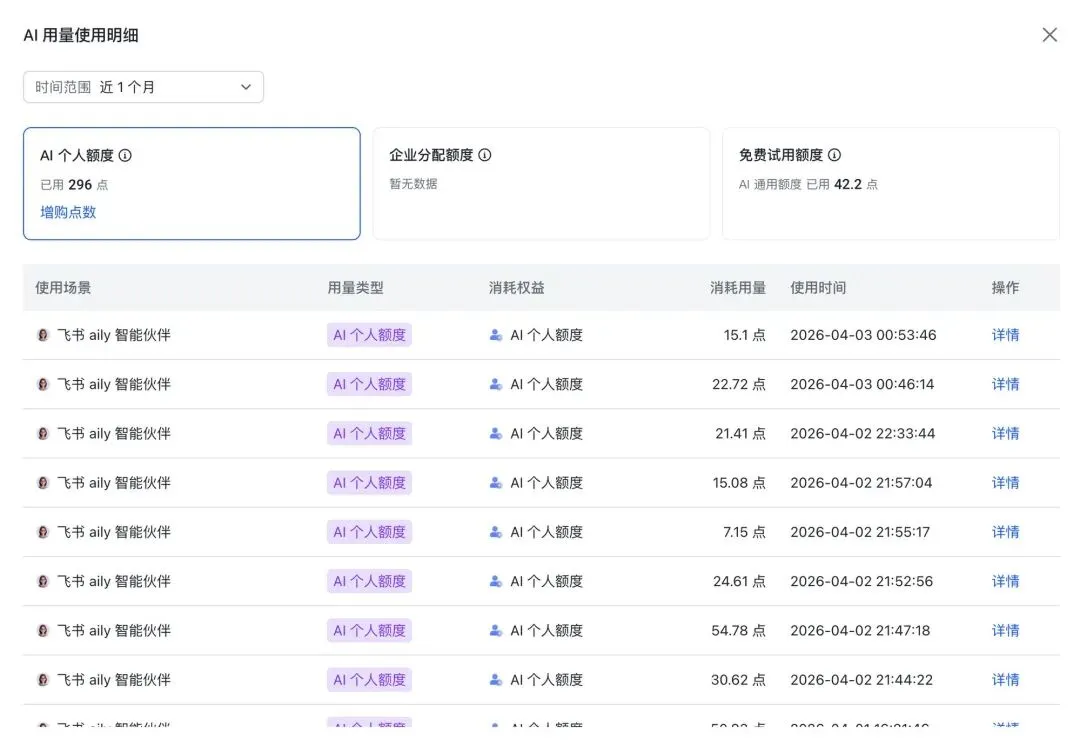Click the 消耗用量 column header
The height and width of the screenshot is (746, 1080).
click(x=737, y=288)
